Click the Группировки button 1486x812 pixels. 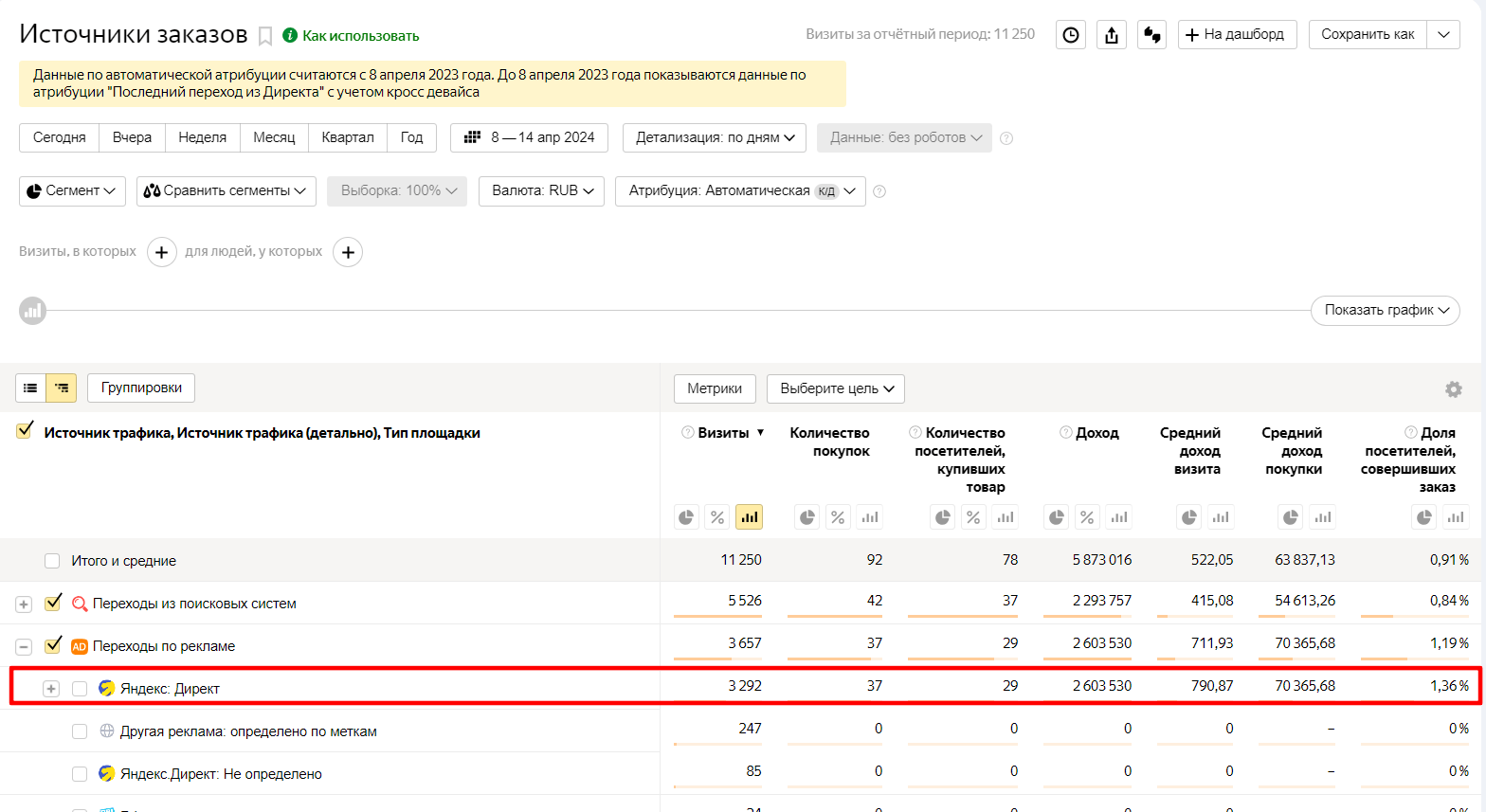(141, 388)
